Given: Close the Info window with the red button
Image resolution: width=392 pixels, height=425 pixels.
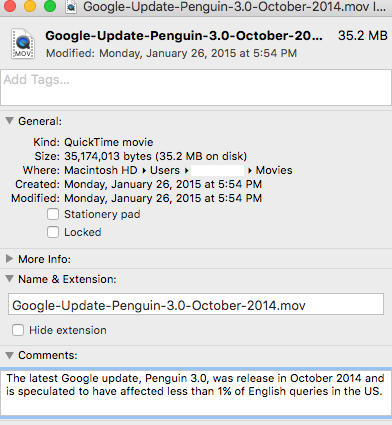Looking at the screenshot, I should pyautogui.click(x=10, y=6).
